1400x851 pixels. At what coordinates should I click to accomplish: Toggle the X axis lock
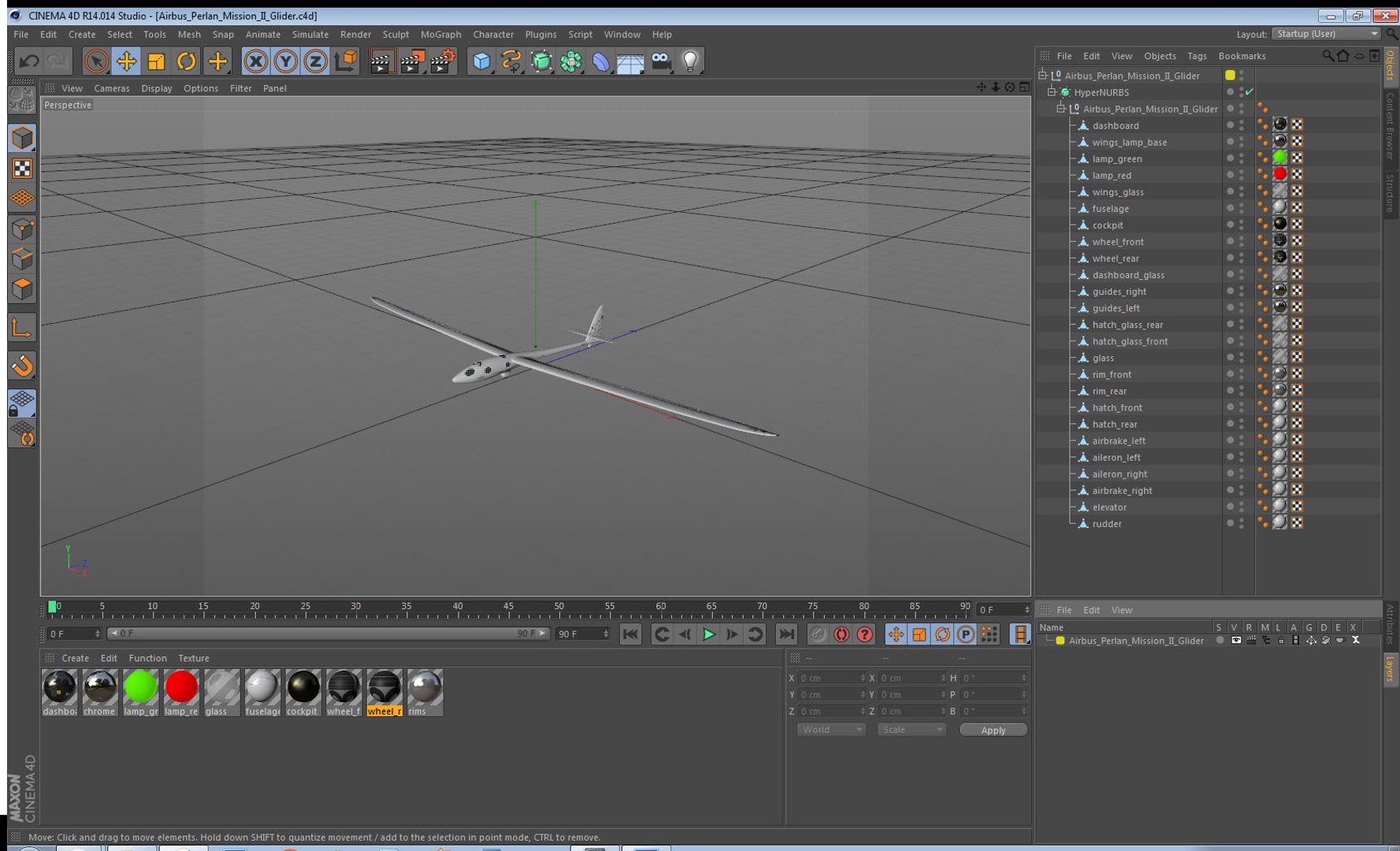click(x=255, y=61)
